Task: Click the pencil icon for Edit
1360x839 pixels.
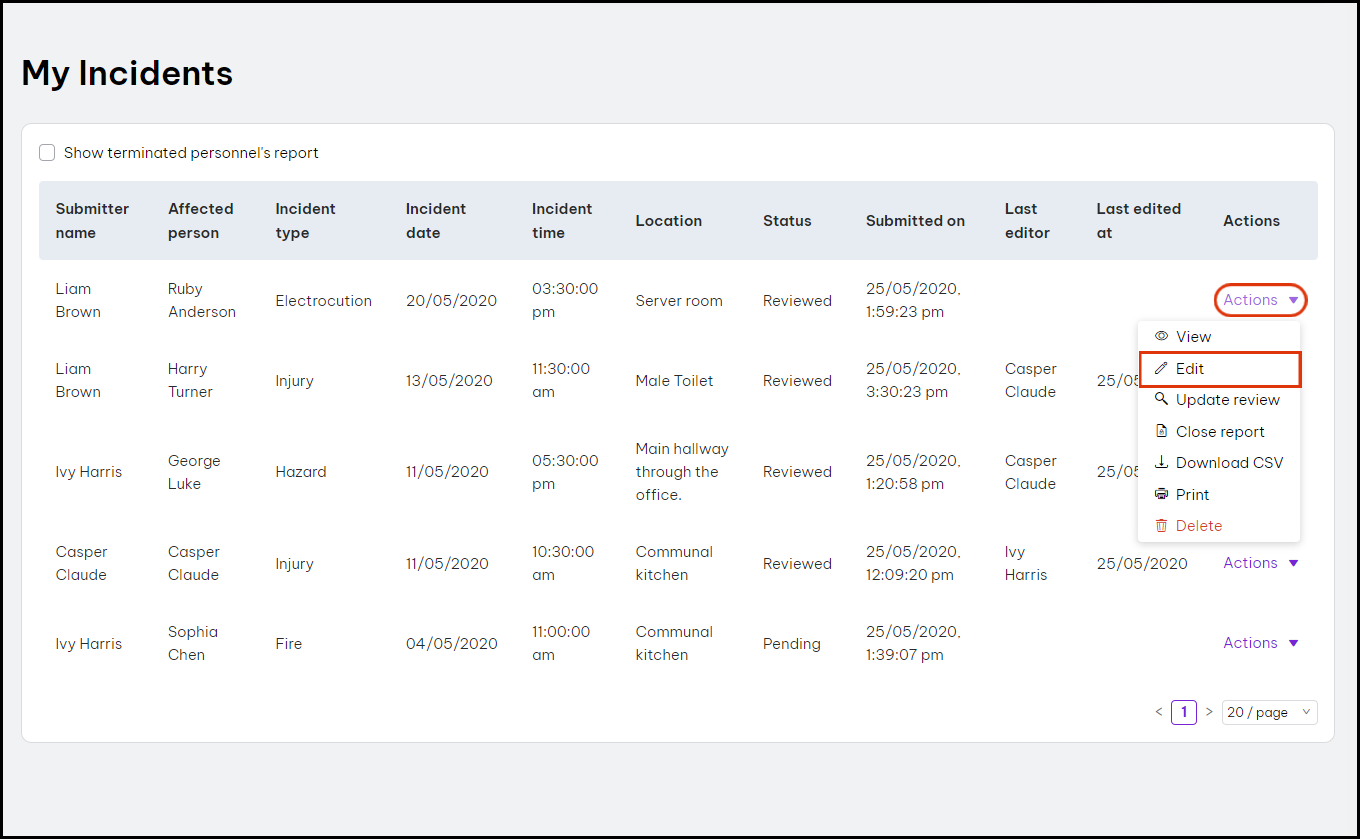Action: pyautogui.click(x=1161, y=369)
